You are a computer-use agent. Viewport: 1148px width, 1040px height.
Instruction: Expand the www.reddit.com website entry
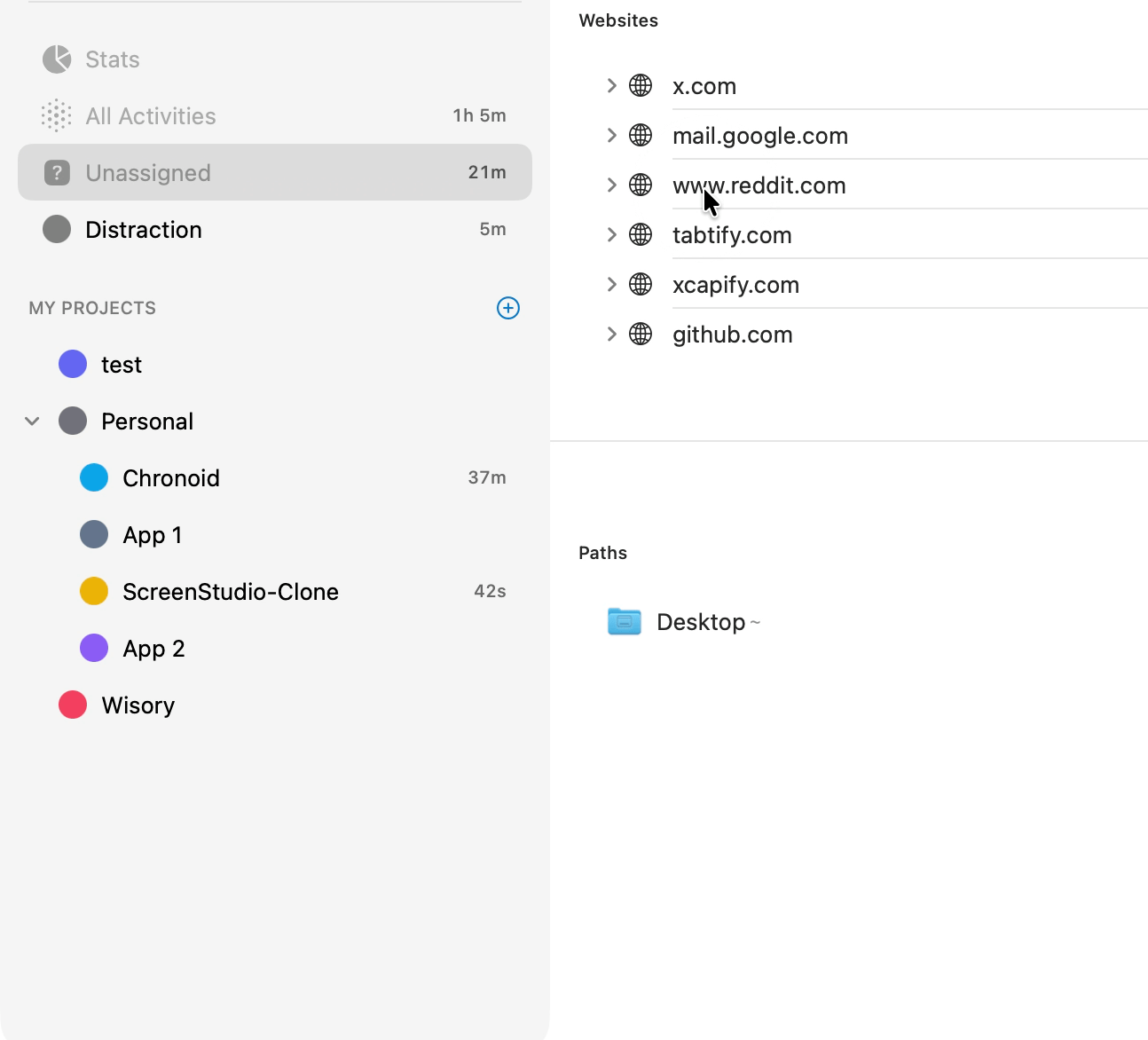tap(611, 185)
